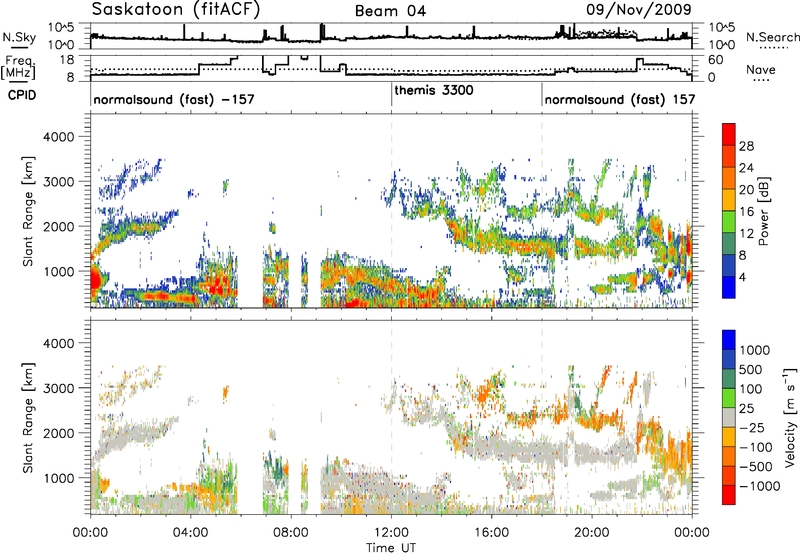This screenshot has width=800, height=554.
Task: Click the 'Saskatoon (fitACF)' plot title
Action: (177, 9)
